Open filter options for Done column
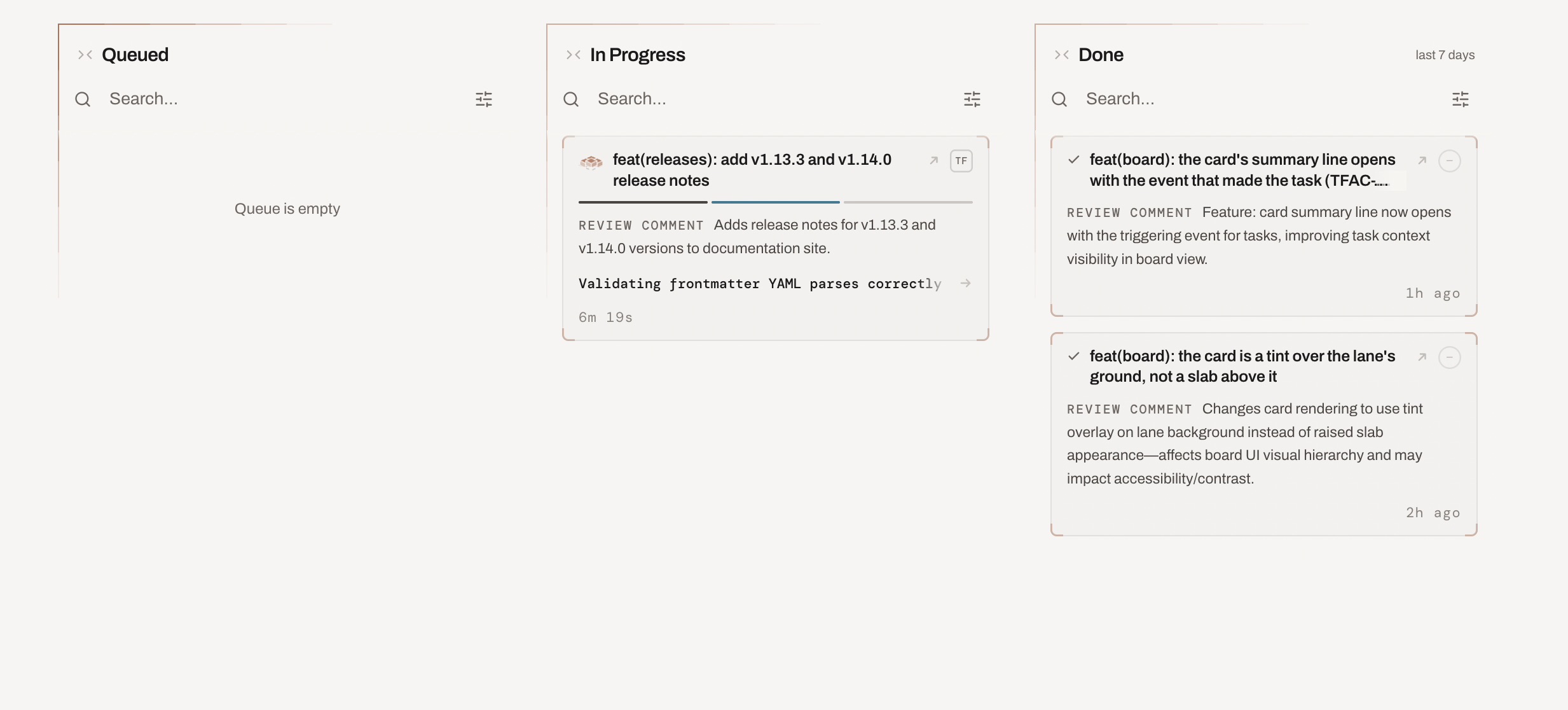This screenshot has height=710, width=1568. pos(1461,99)
